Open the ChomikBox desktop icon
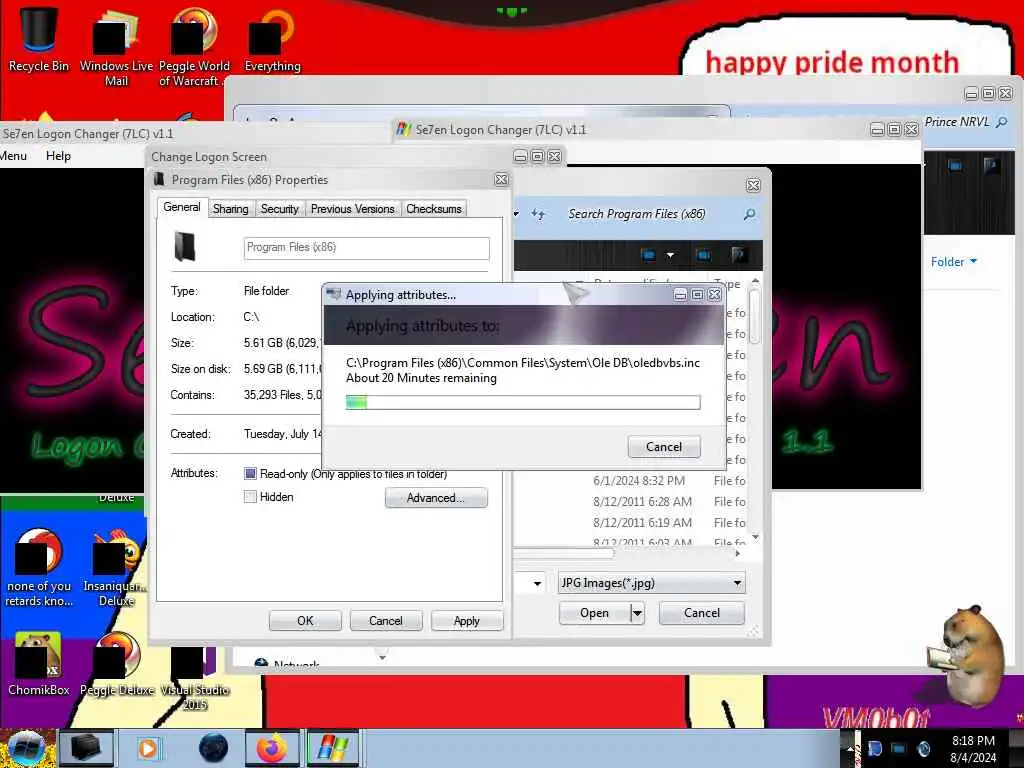This screenshot has width=1024, height=768. [x=39, y=664]
